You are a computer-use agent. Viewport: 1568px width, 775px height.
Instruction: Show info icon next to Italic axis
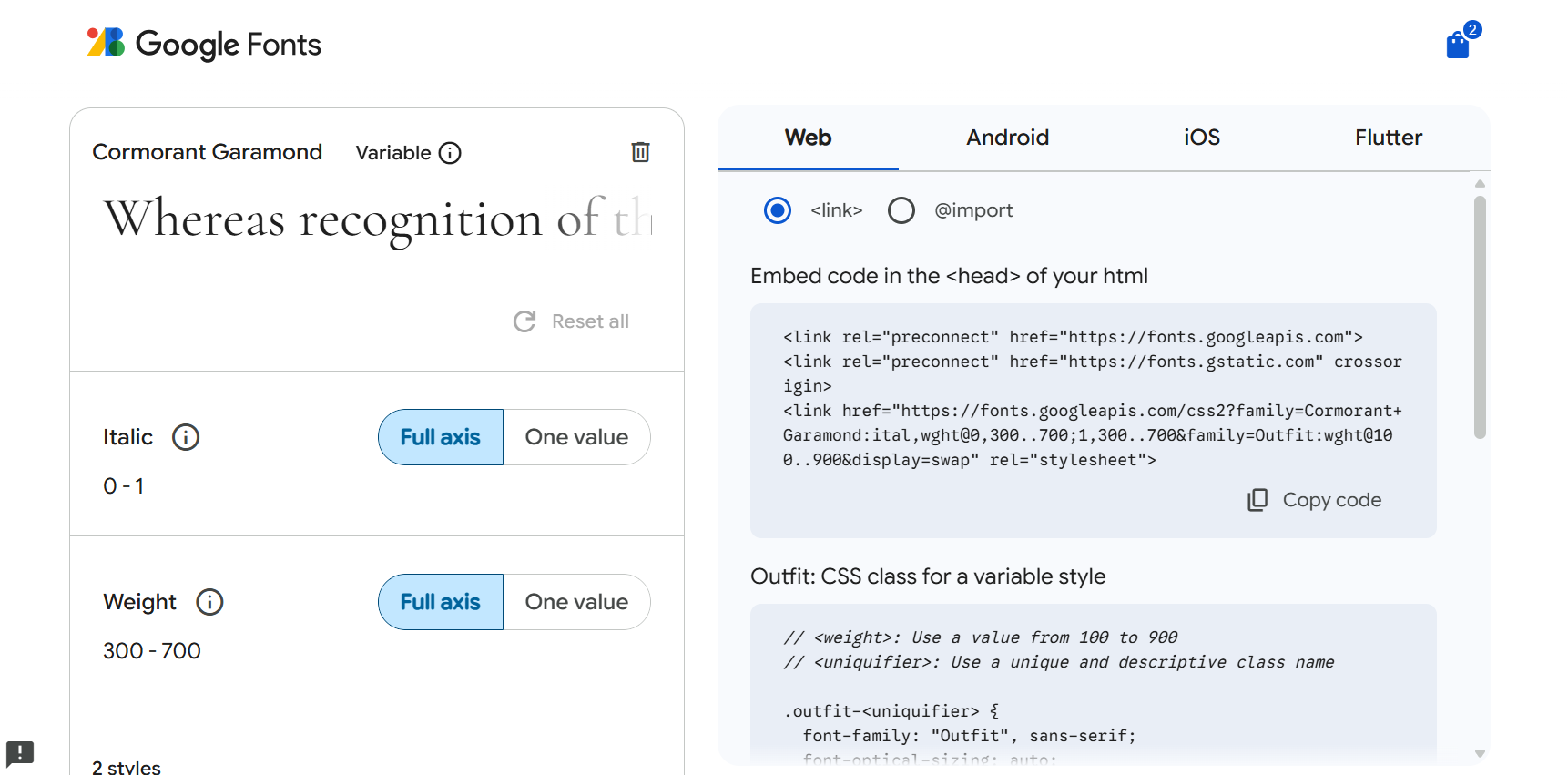click(x=186, y=437)
